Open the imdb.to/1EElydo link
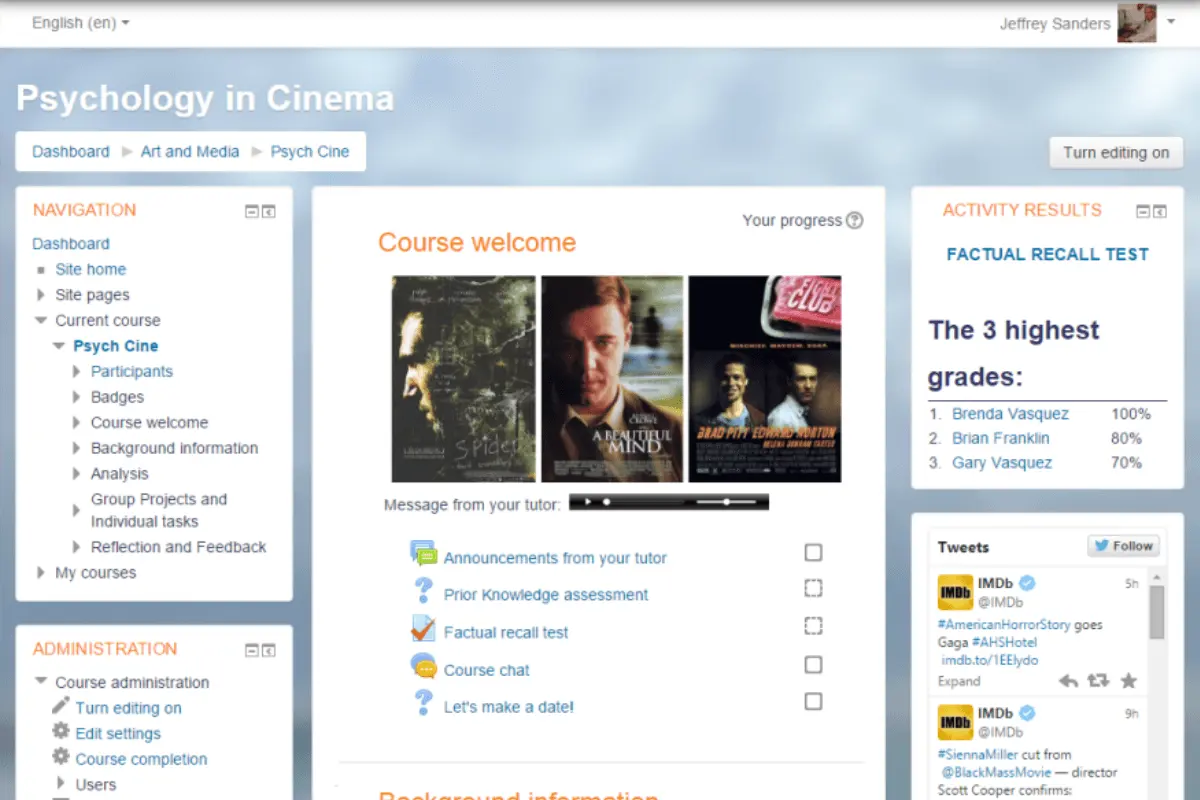This screenshot has width=1200, height=800. click(990, 660)
